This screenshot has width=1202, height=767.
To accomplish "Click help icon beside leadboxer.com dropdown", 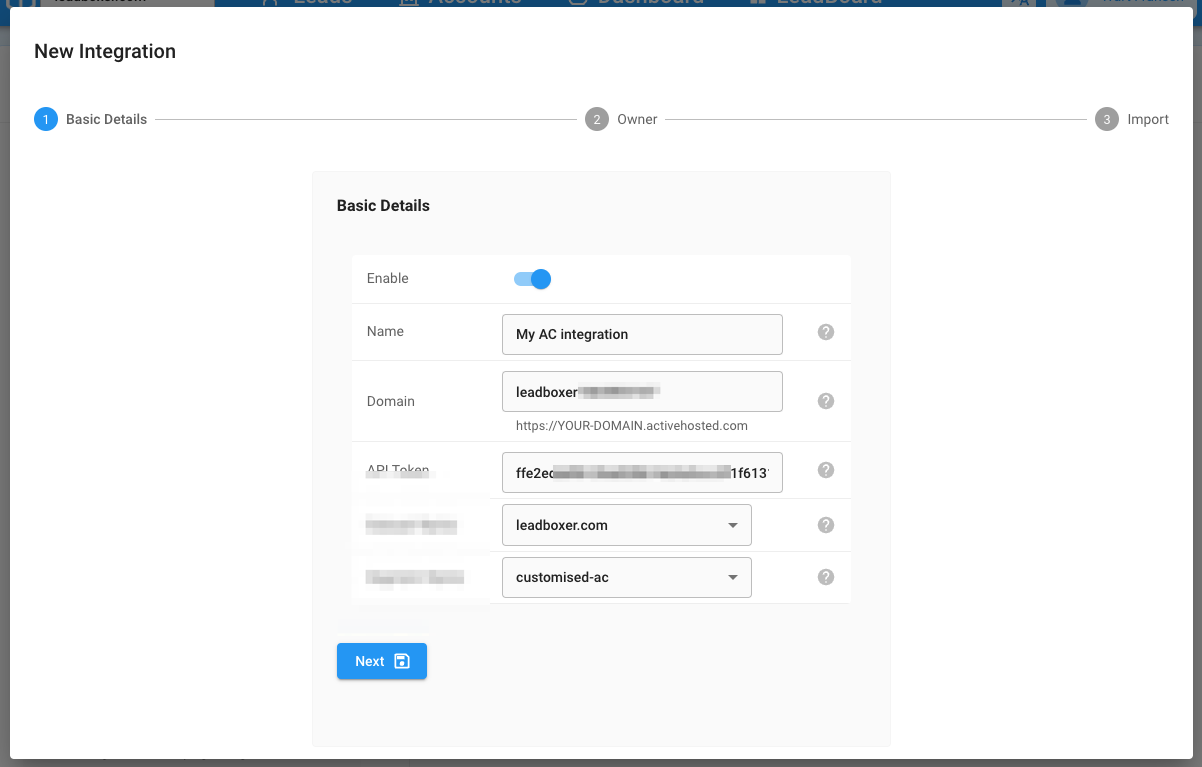I will 826,525.
